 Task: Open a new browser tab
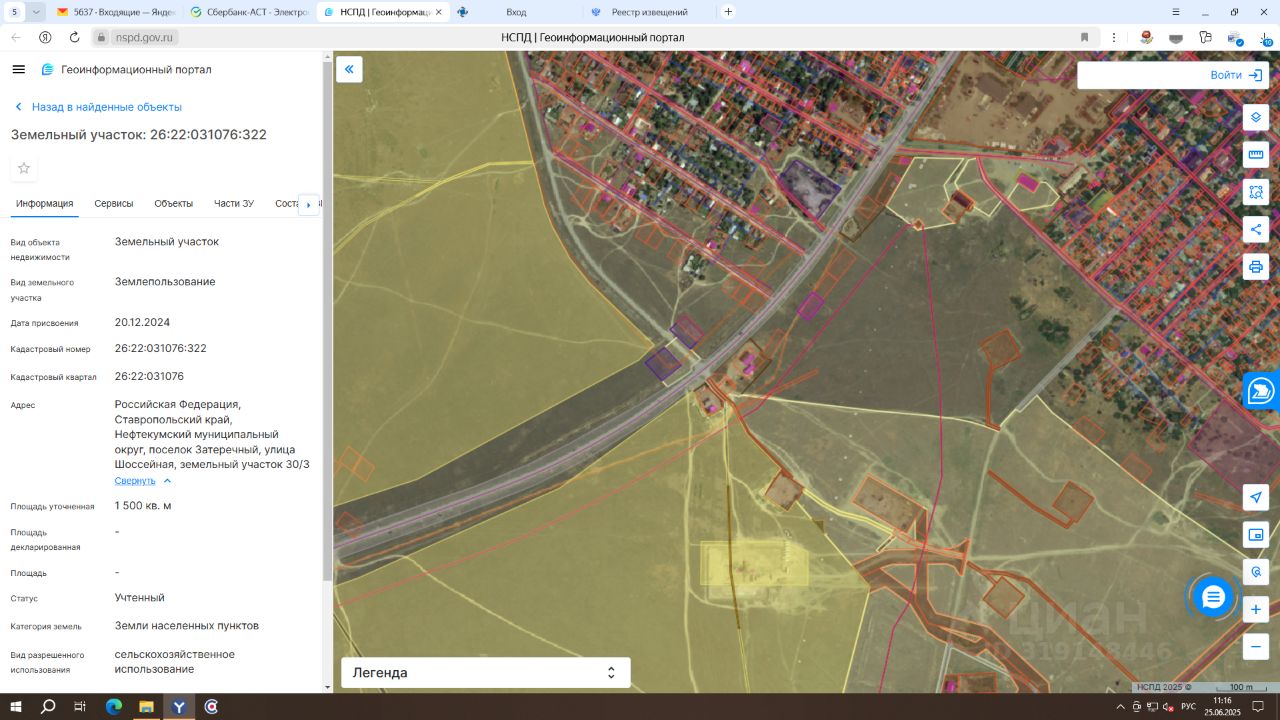tap(728, 12)
